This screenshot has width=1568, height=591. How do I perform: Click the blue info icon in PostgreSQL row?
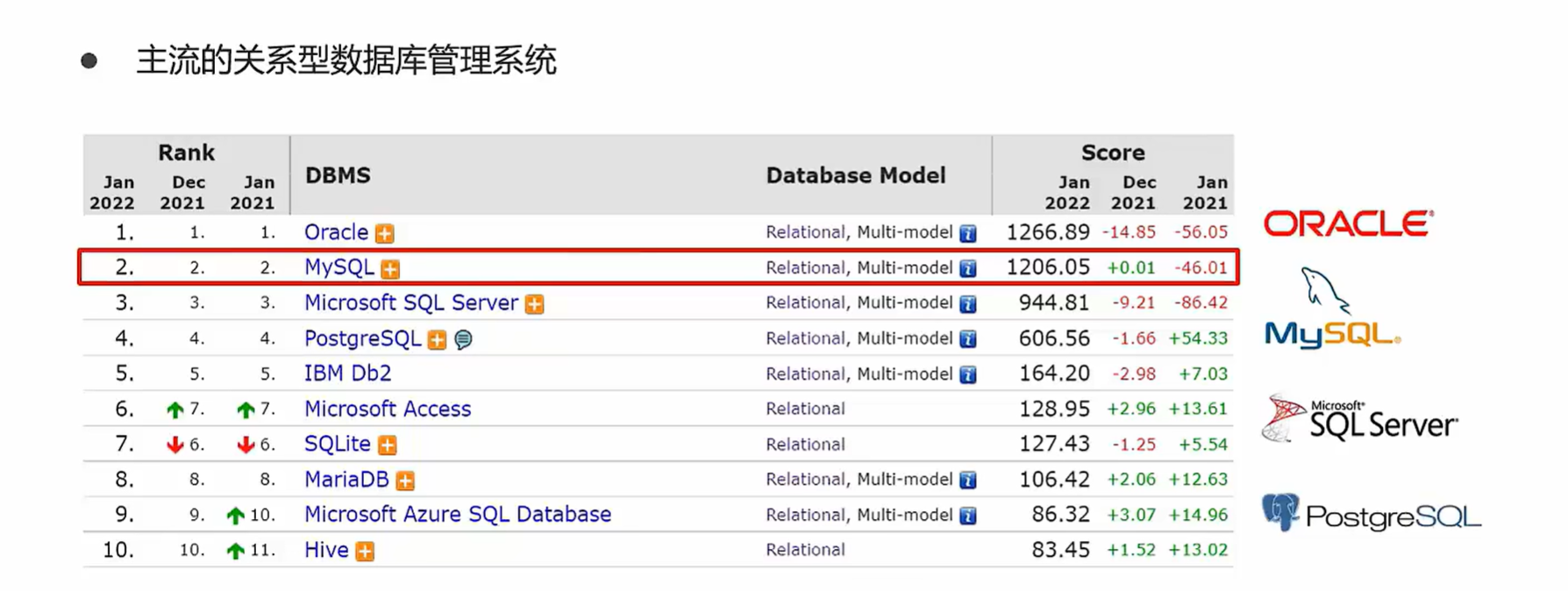pos(967,339)
